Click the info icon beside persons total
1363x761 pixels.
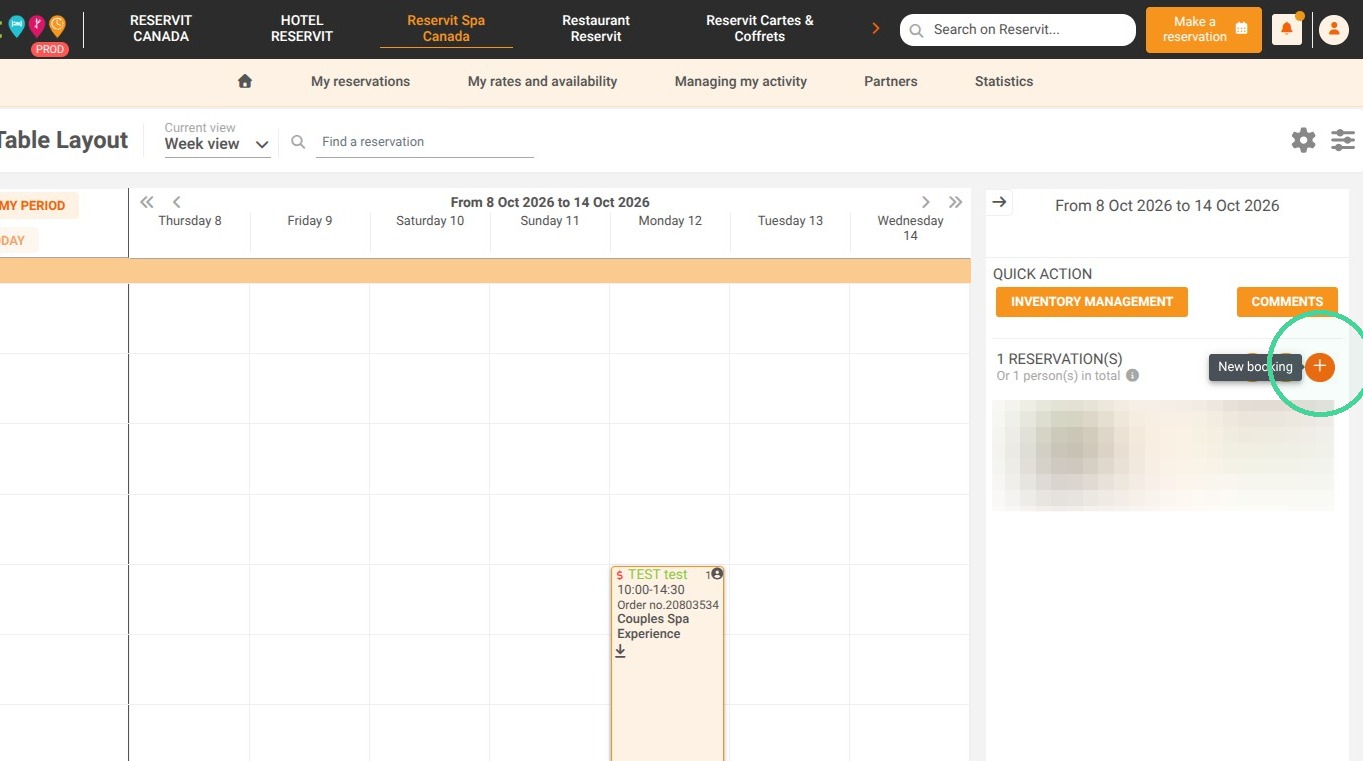tap(1132, 376)
